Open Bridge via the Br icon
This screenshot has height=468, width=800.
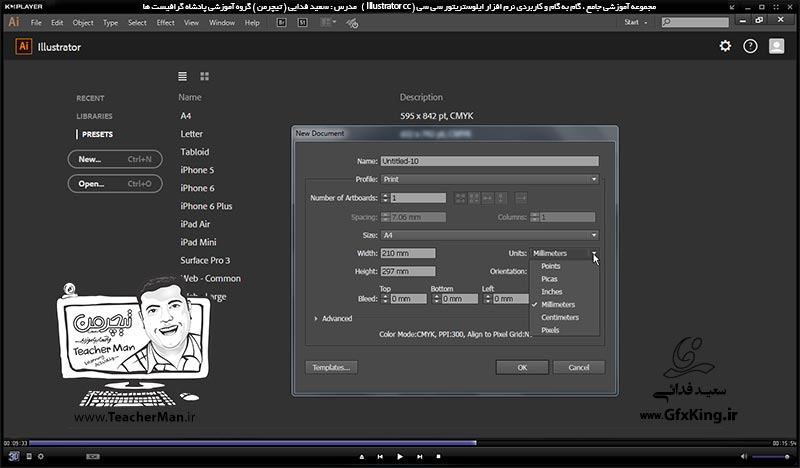pos(281,22)
